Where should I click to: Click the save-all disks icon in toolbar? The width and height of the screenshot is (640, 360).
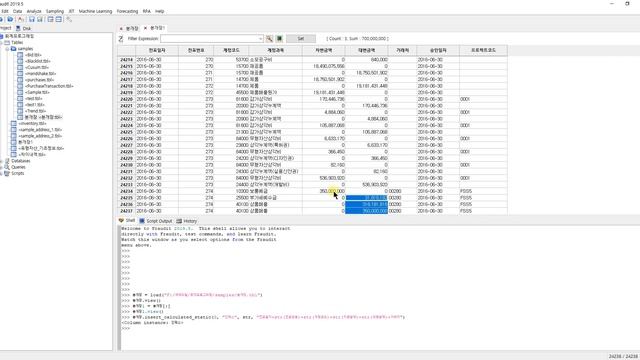coord(40,19)
